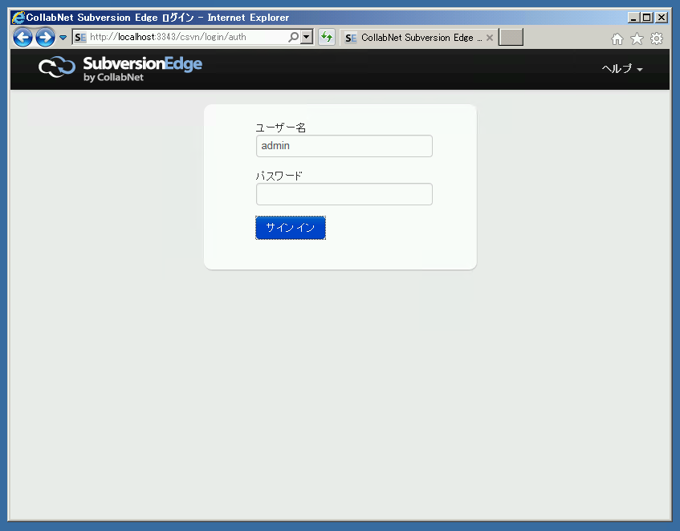This screenshot has width=680, height=531.
Task: Click the localhost:3343 address bar URL
Action: (x=168, y=37)
